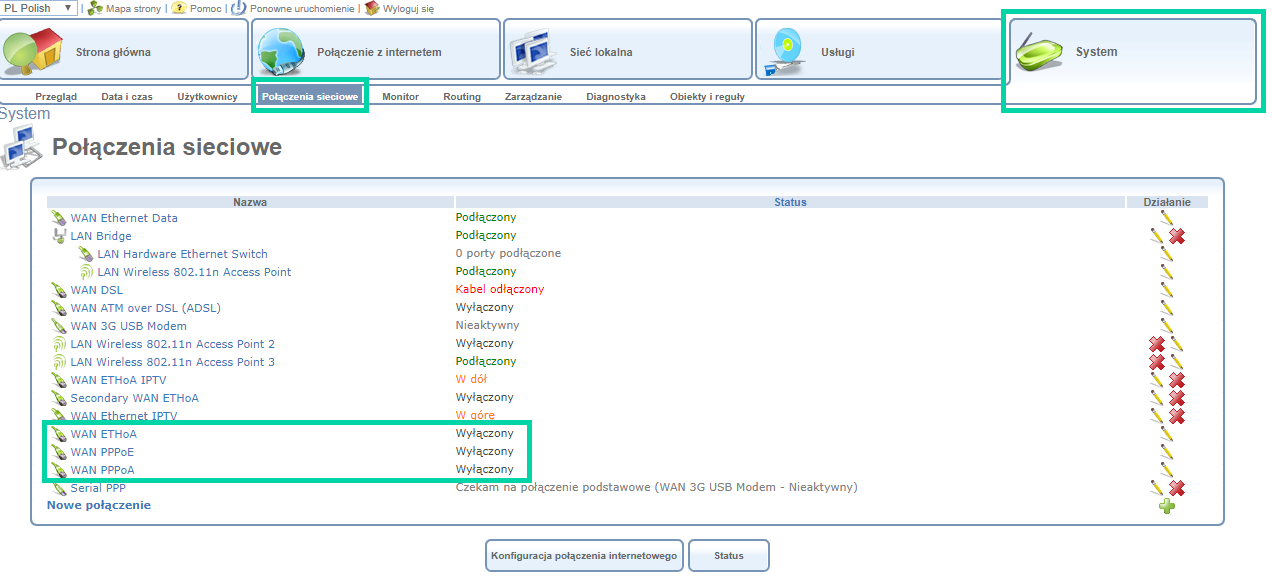The height and width of the screenshot is (587, 1272).
Task: Open the Sieć lokalna section
Action: pos(628,50)
